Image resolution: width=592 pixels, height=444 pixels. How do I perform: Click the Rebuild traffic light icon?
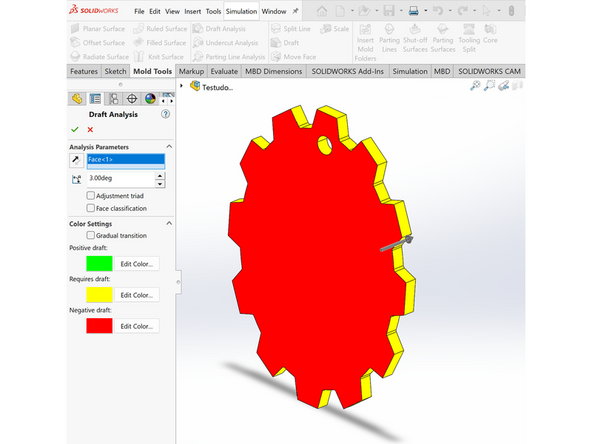pos(511,11)
